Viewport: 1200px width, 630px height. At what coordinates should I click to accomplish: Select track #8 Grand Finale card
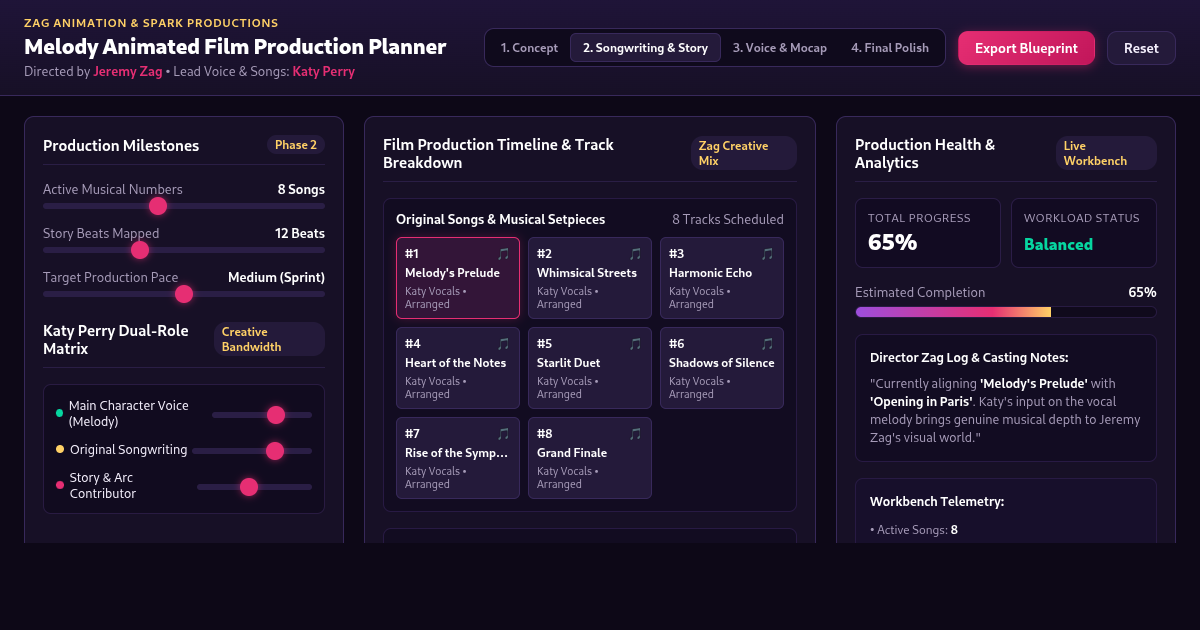[x=590, y=458]
